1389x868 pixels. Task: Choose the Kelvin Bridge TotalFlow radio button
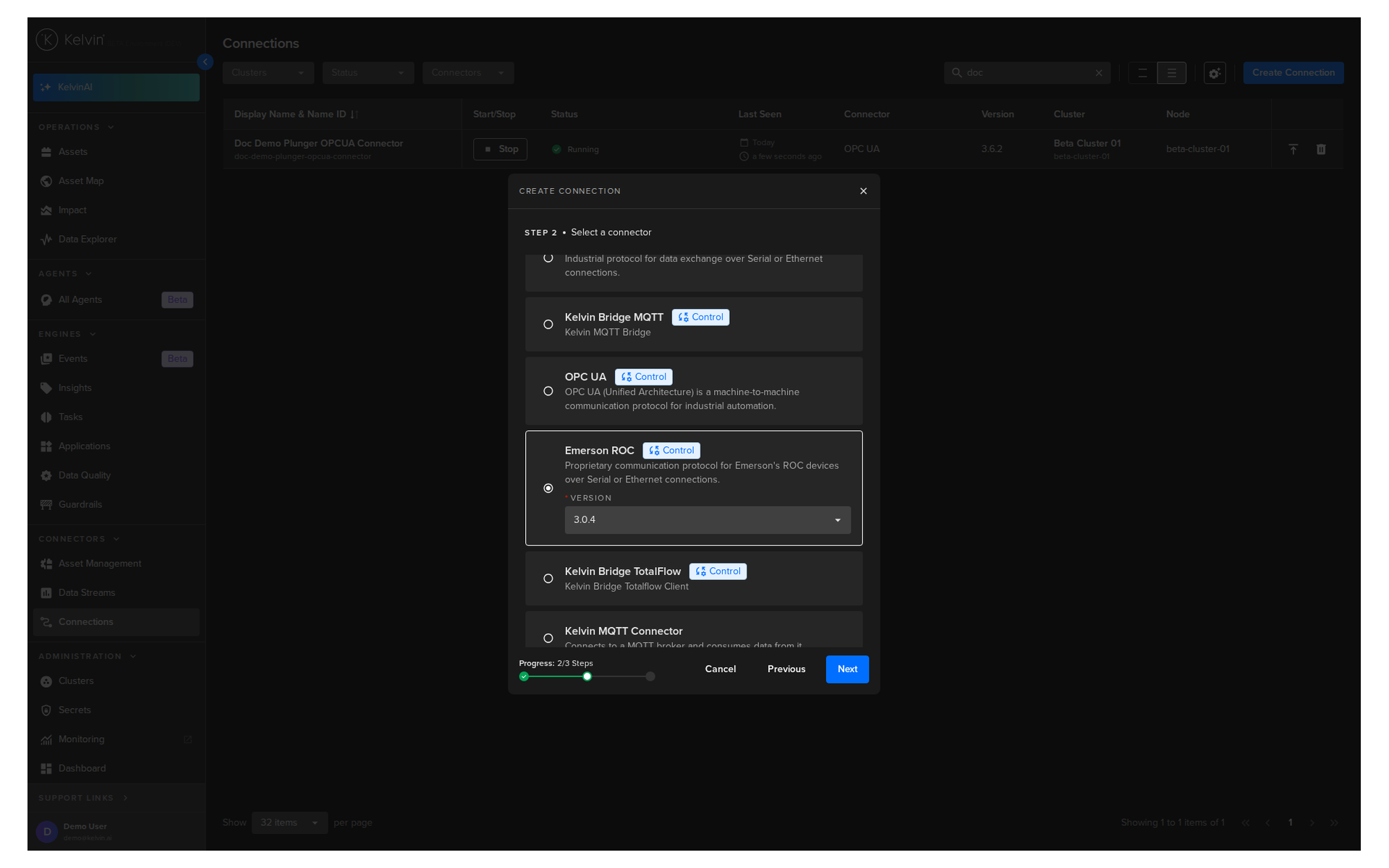pyautogui.click(x=548, y=579)
